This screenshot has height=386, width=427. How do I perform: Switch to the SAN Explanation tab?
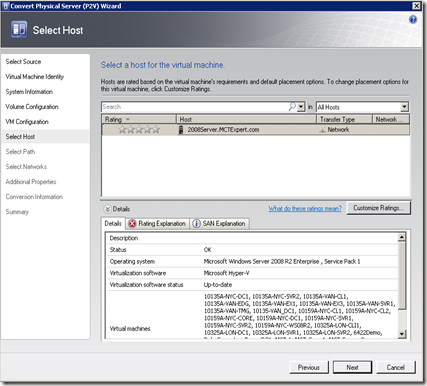pyautogui.click(x=220, y=223)
